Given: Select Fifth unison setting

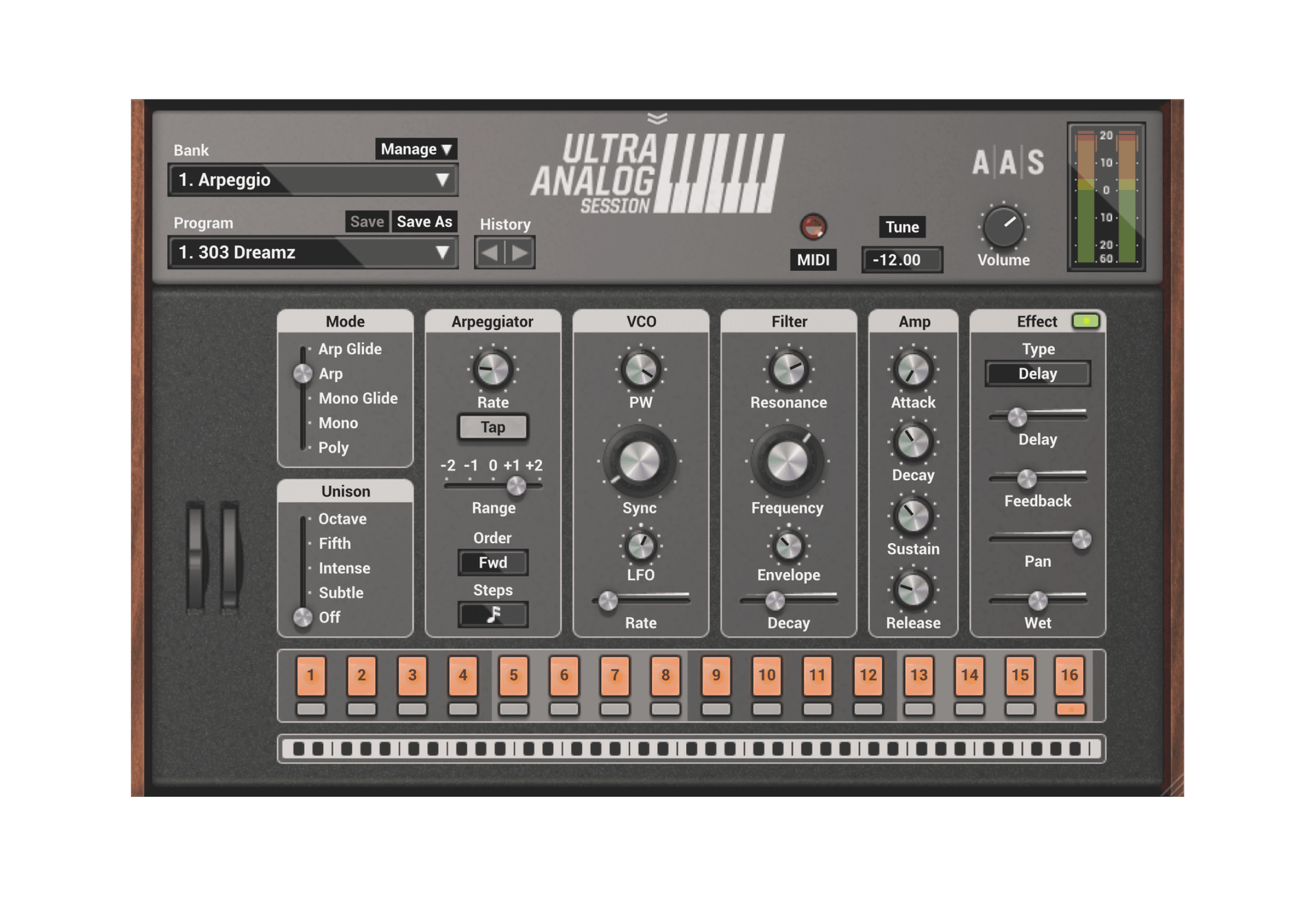Looking at the screenshot, I should [x=334, y=544].
